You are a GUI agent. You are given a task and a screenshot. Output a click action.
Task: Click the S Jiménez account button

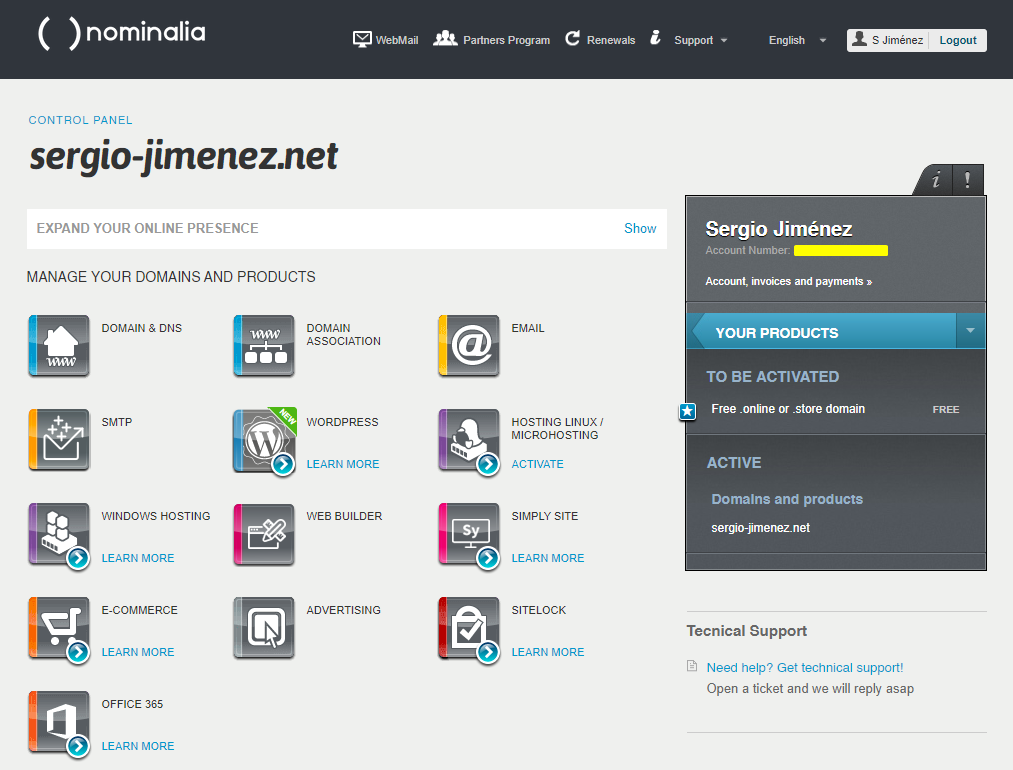tap(888, 40)
